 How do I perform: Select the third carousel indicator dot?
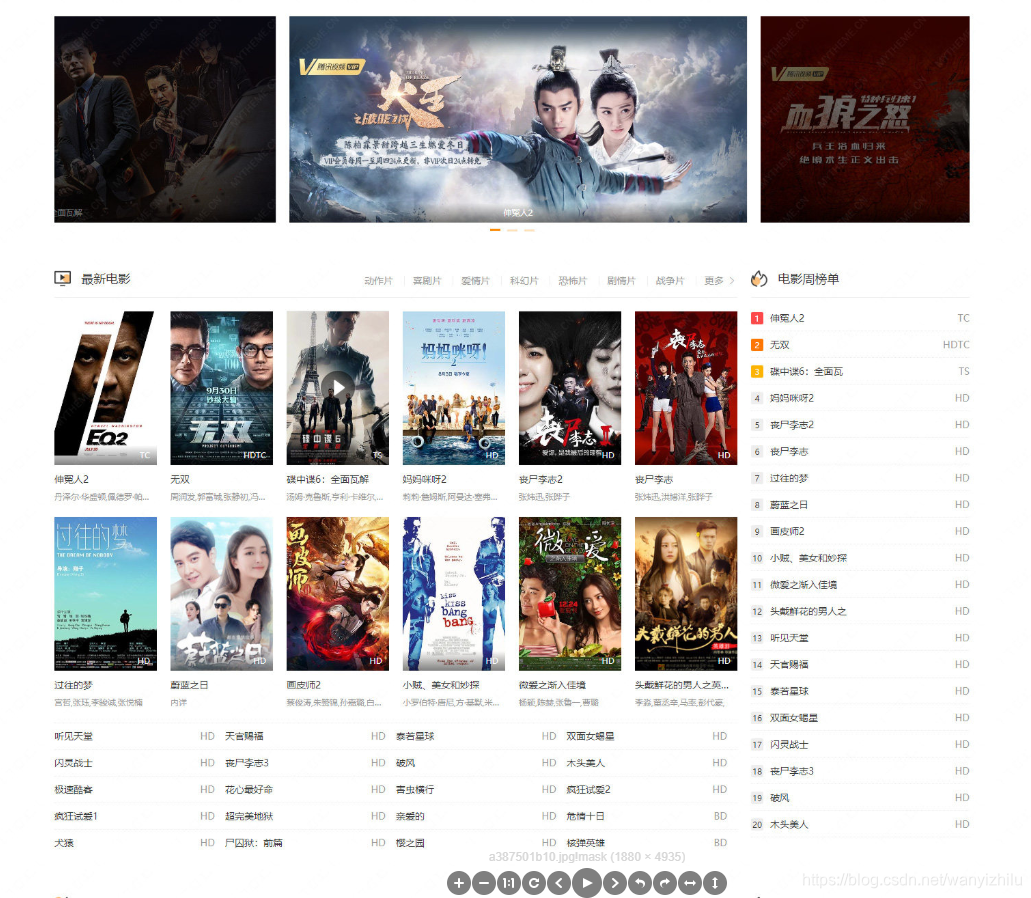529,230
